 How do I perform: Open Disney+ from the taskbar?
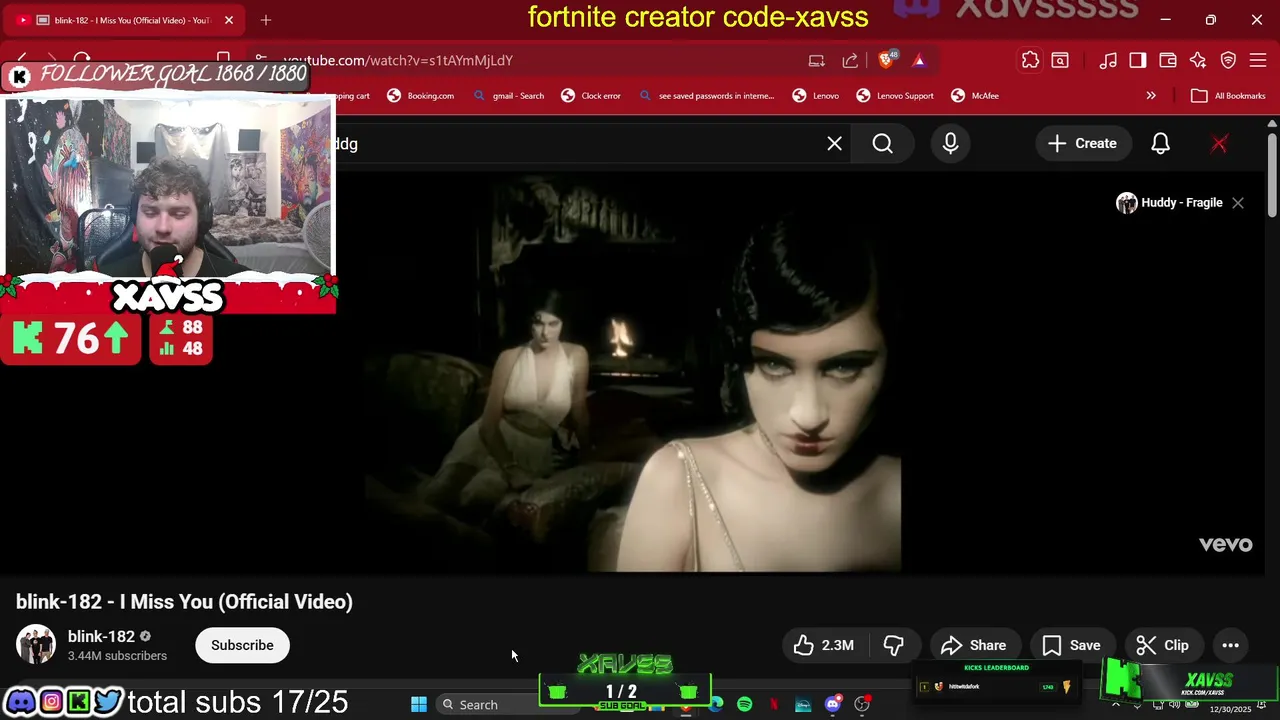[803, 705]
